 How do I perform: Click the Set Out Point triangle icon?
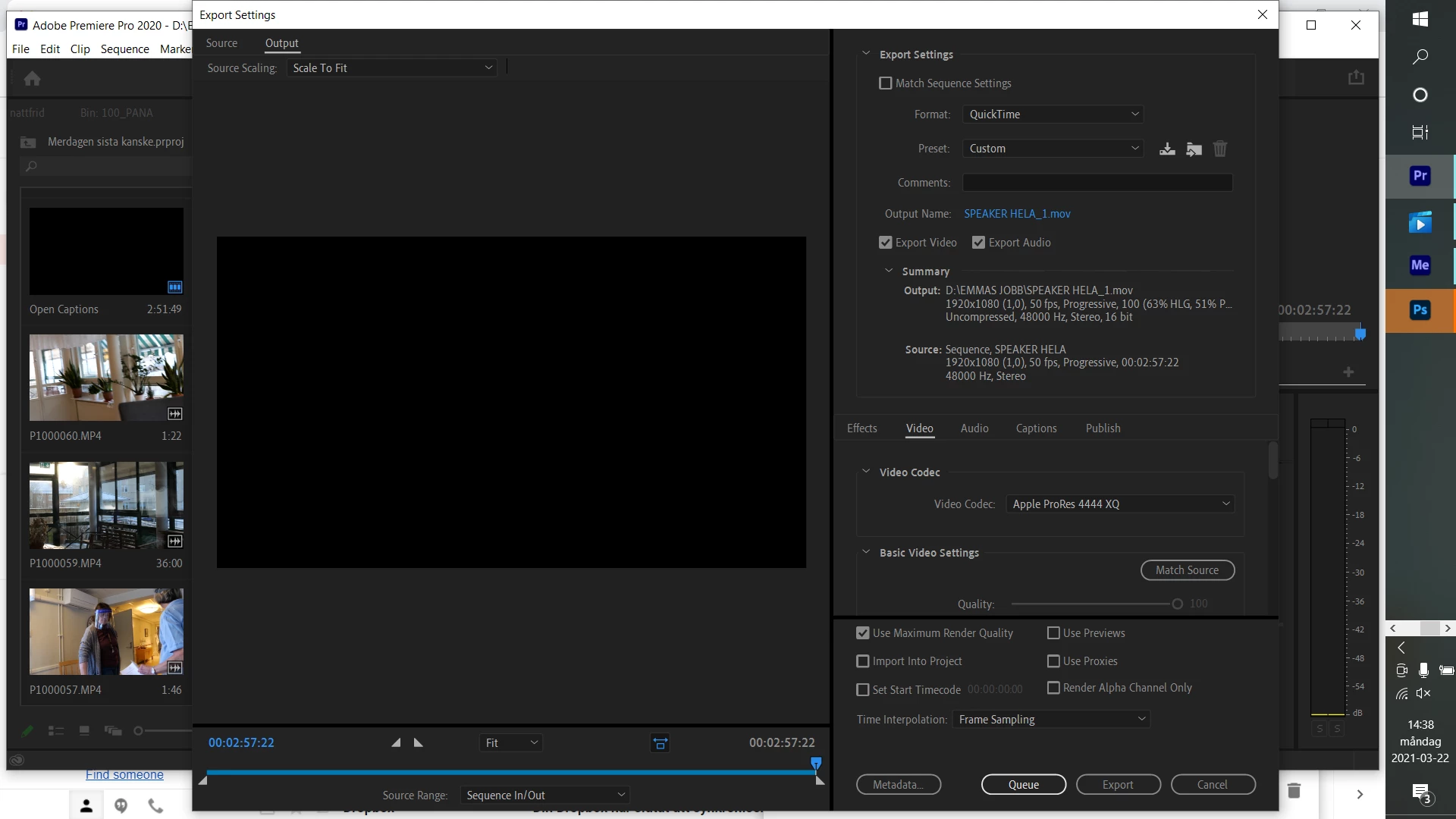pyautogui.click(x=419, y=742)
